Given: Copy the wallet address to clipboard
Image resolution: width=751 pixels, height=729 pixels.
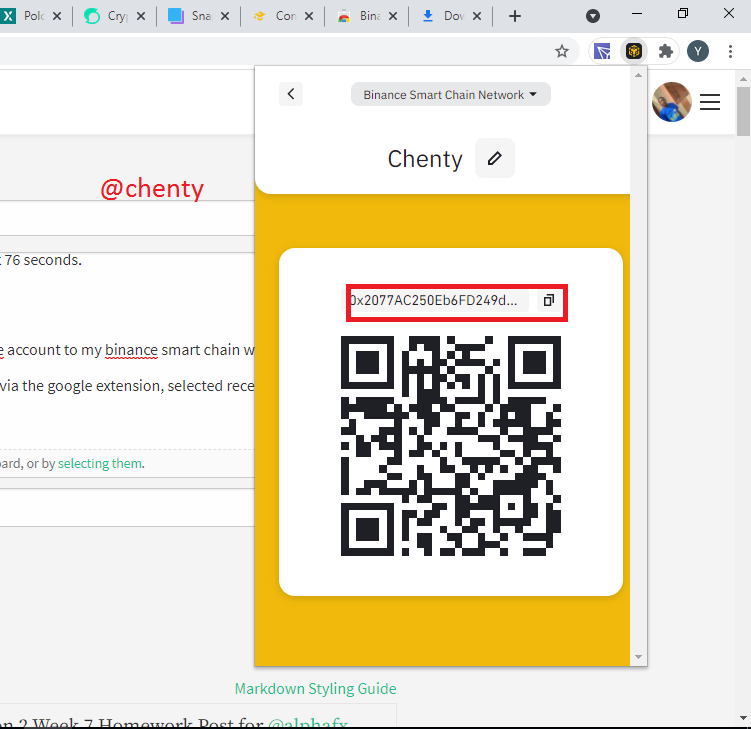Looking at the screenshot, I should tap(549, 300).
